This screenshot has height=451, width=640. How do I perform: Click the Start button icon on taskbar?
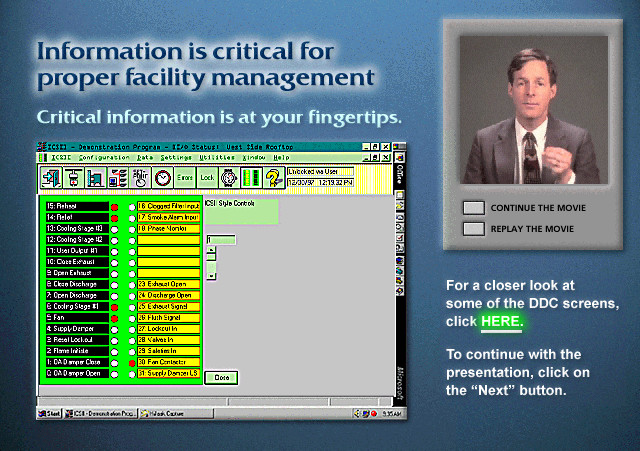click(x=49, y=413)
